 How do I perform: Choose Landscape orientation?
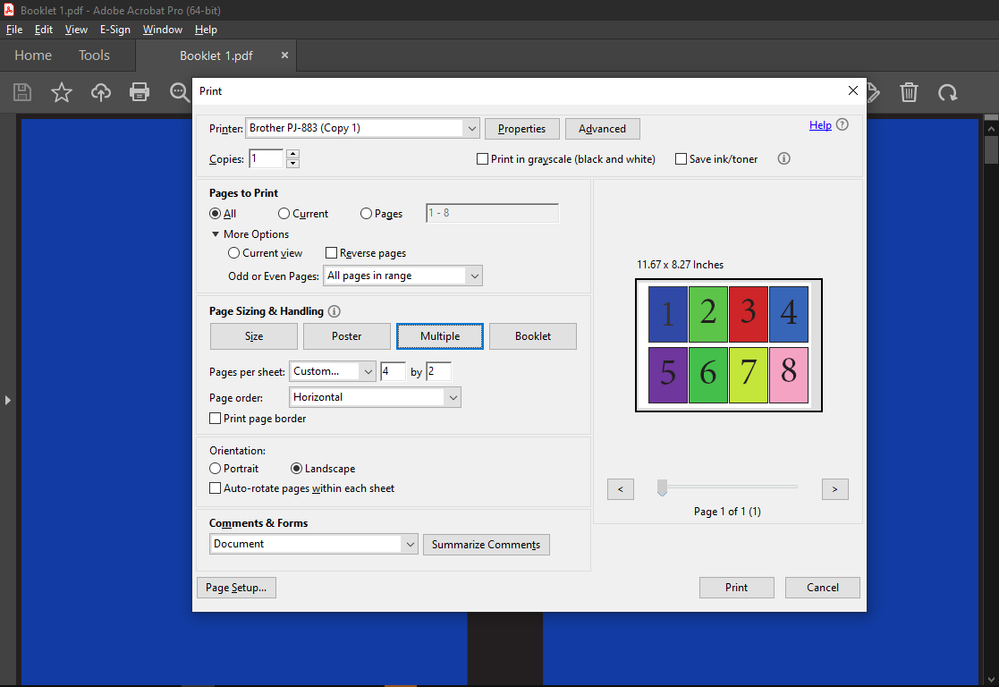(296, 468)
